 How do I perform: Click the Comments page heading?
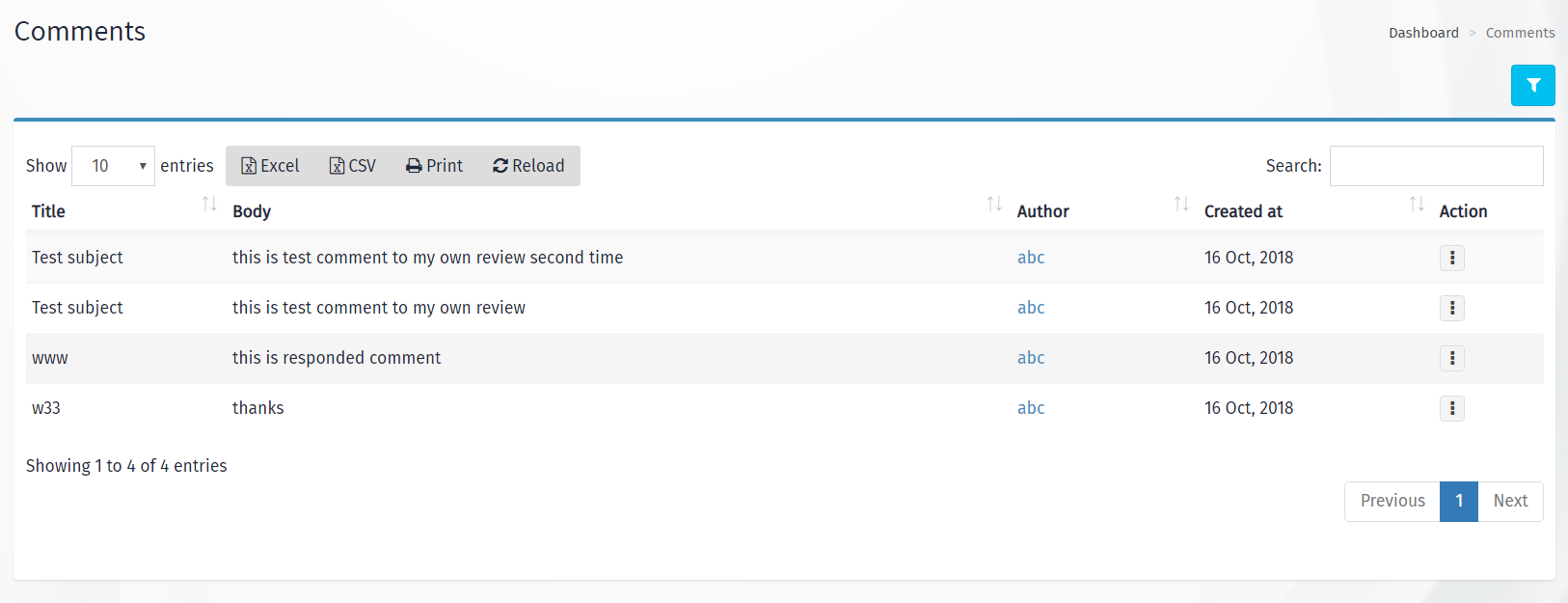pyautogui.click(x=80, y=32)
